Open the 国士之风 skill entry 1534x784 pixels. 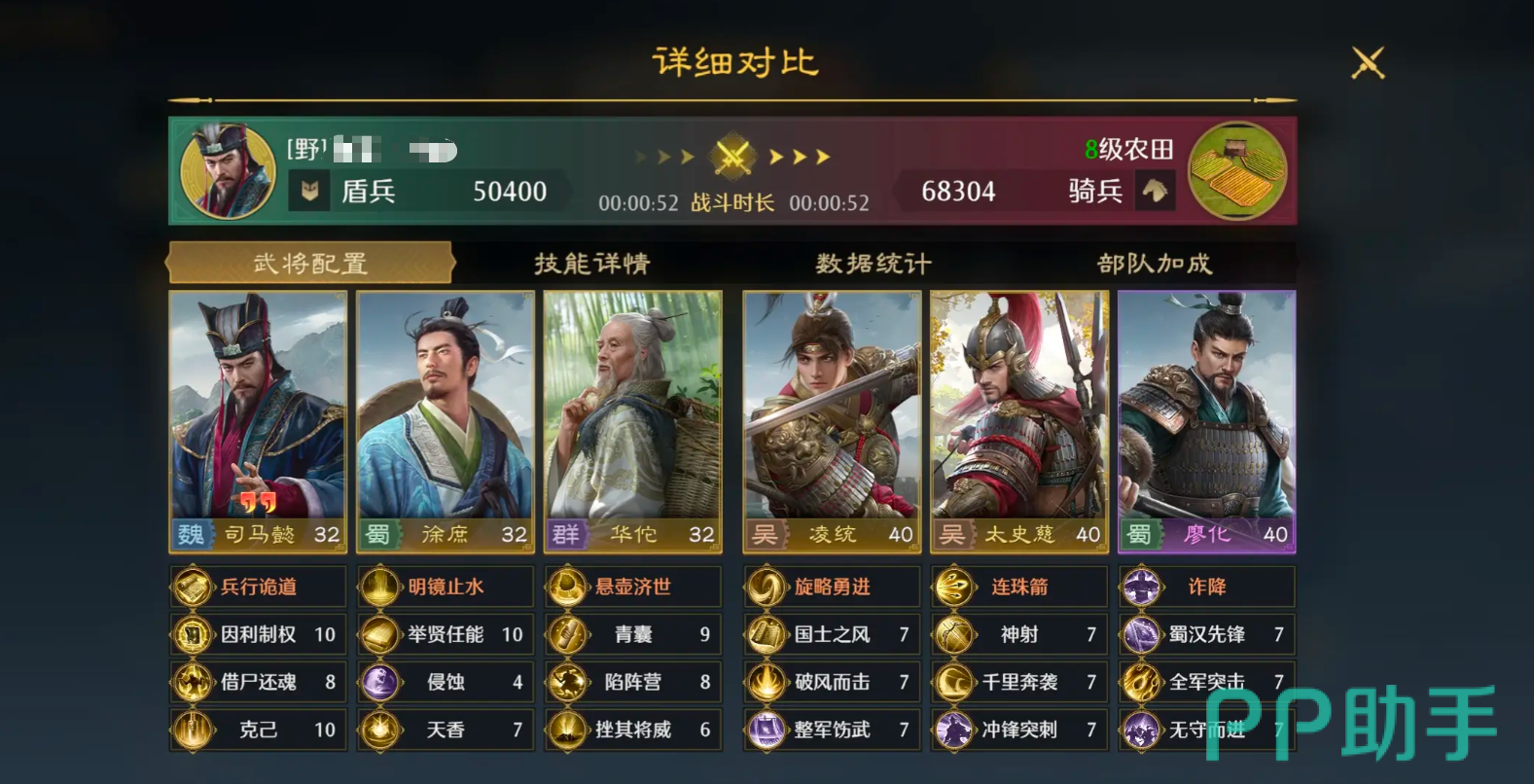click(x=831, y=634)
